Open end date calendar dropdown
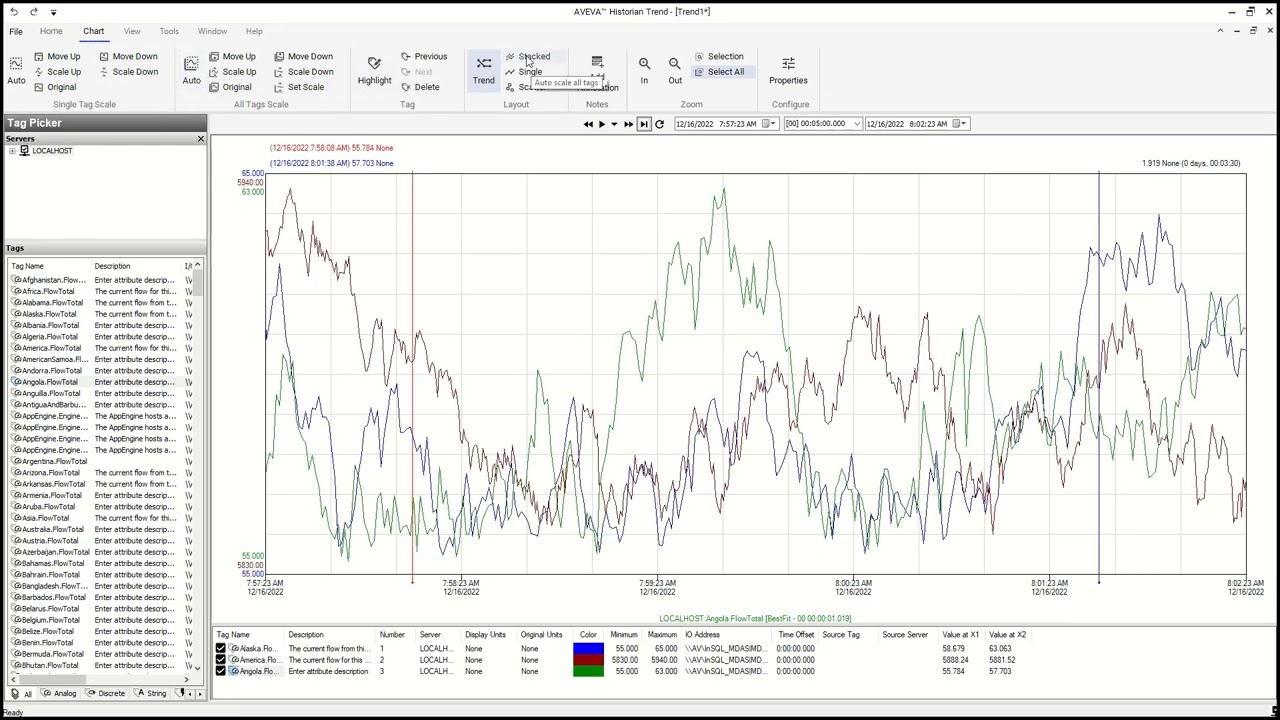This screenshot has height=720, width=1280. (x=960, y=124)
